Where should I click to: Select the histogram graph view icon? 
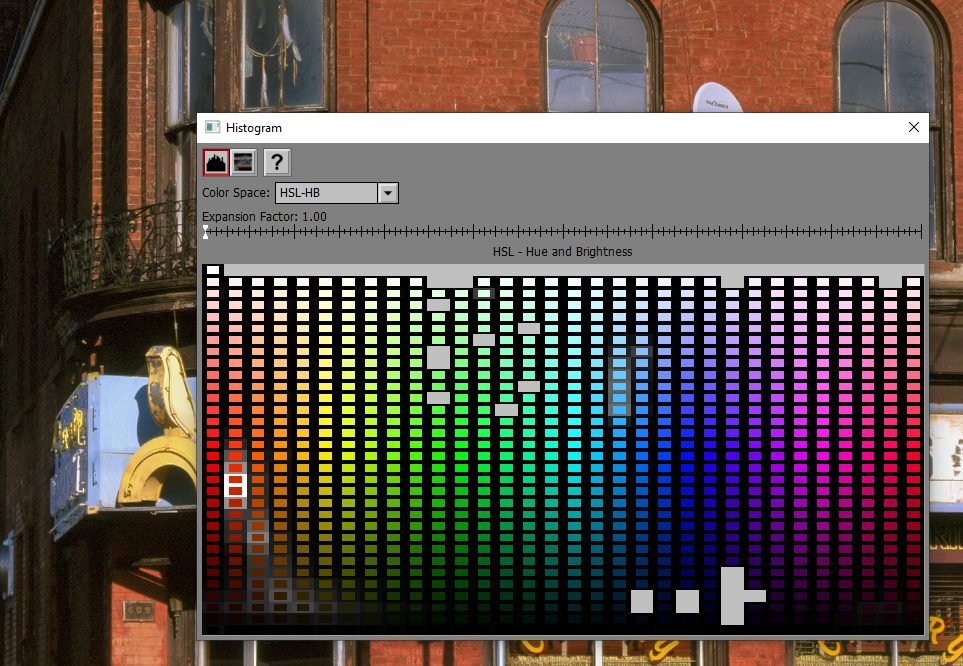click(x=215, y=162)
